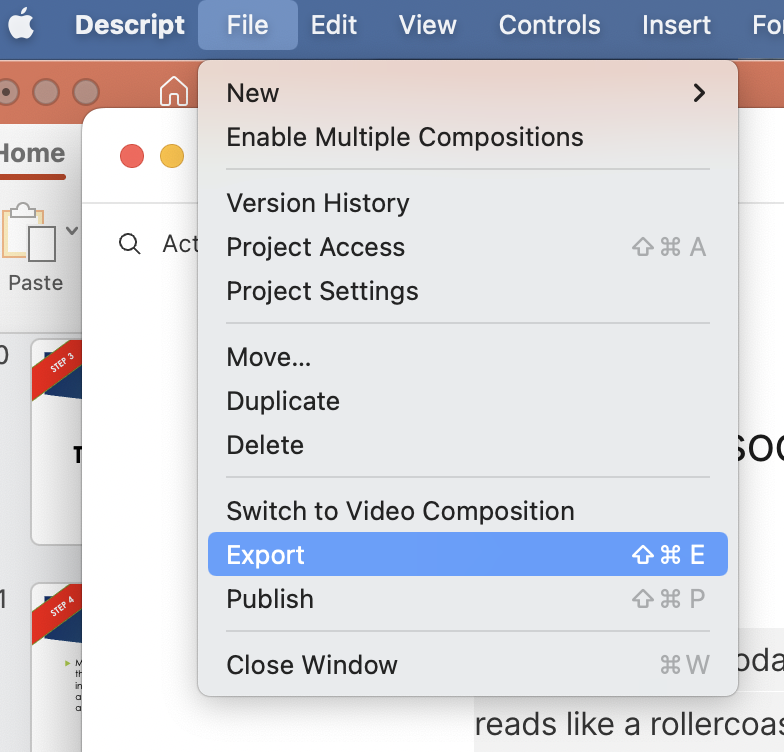The image size is (784, 752).
Task: Open the Paste dropdown arrow
Action: point(72,231)
